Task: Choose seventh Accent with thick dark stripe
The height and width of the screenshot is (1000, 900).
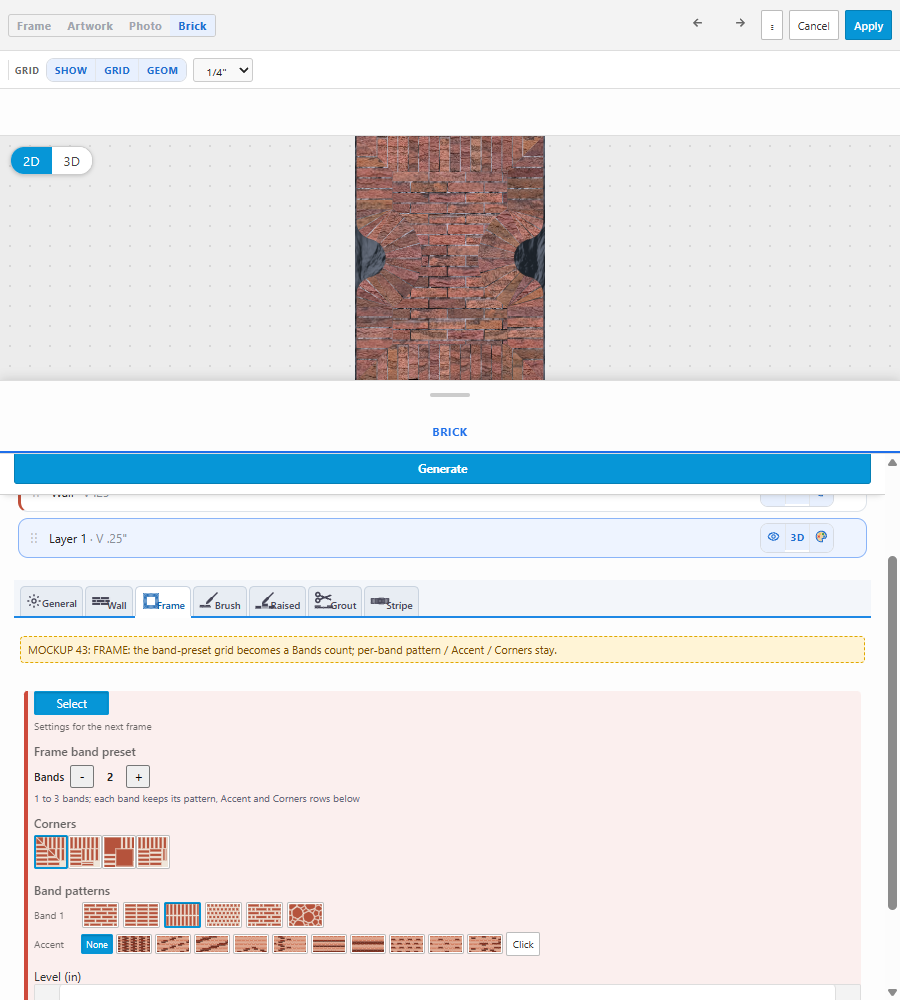Action: 367,944
